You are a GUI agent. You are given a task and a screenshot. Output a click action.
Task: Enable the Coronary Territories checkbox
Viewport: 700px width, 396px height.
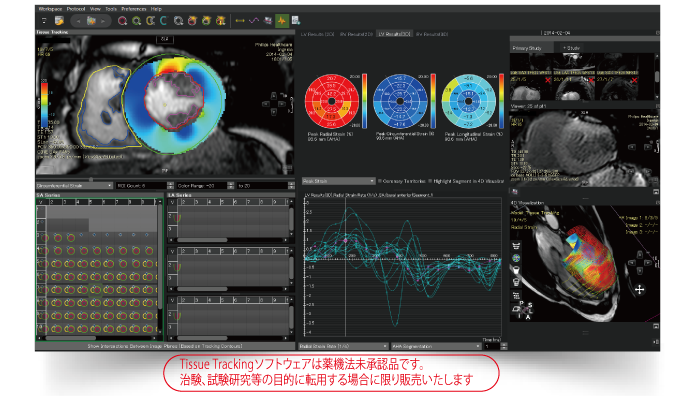point(380,181)
